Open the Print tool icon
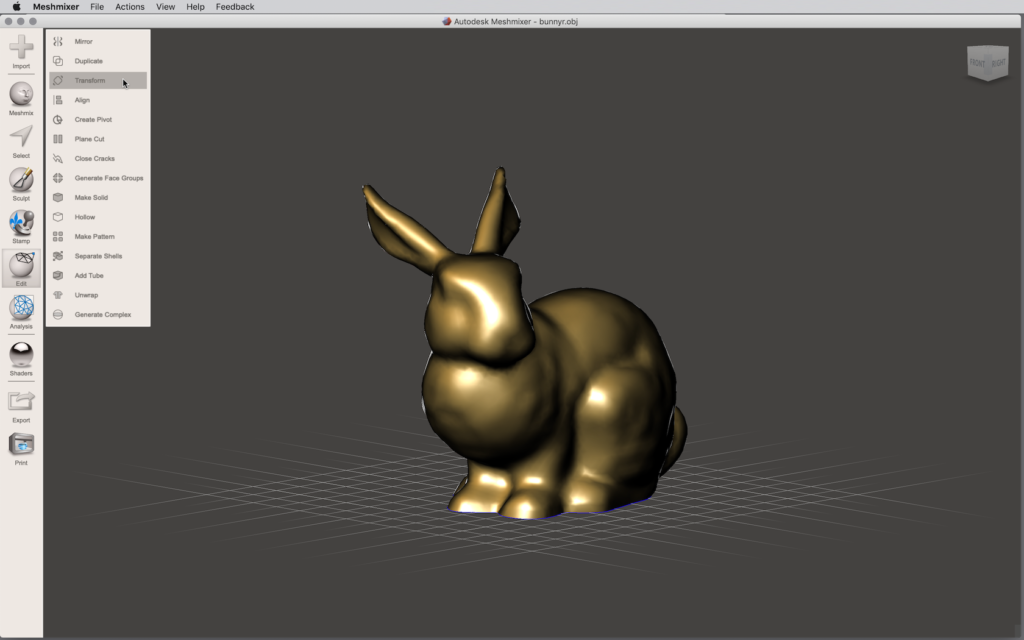Image resolution: width=1024 pixels, height=640 pixels. pyautogui.click(x=21, y=445)
